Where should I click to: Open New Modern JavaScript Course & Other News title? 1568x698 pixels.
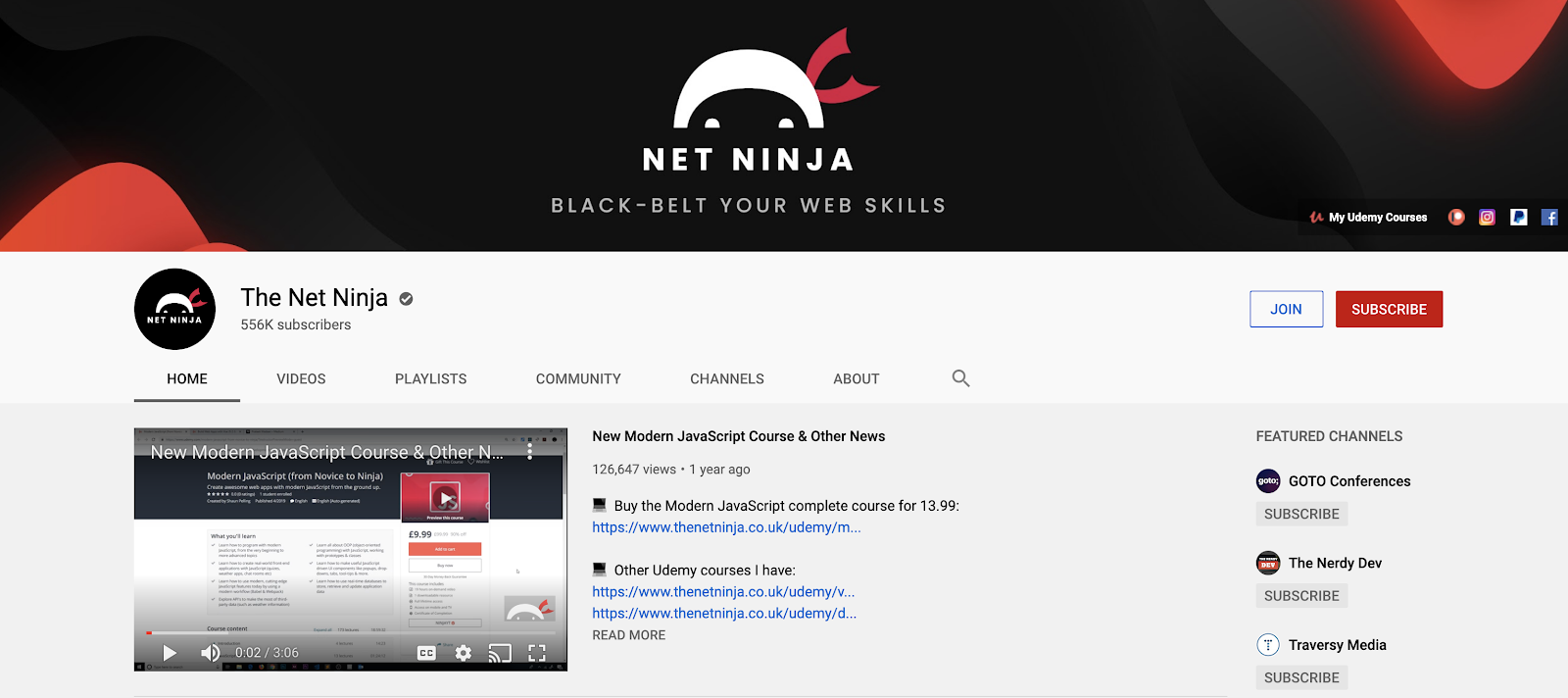tap(739, 436)
